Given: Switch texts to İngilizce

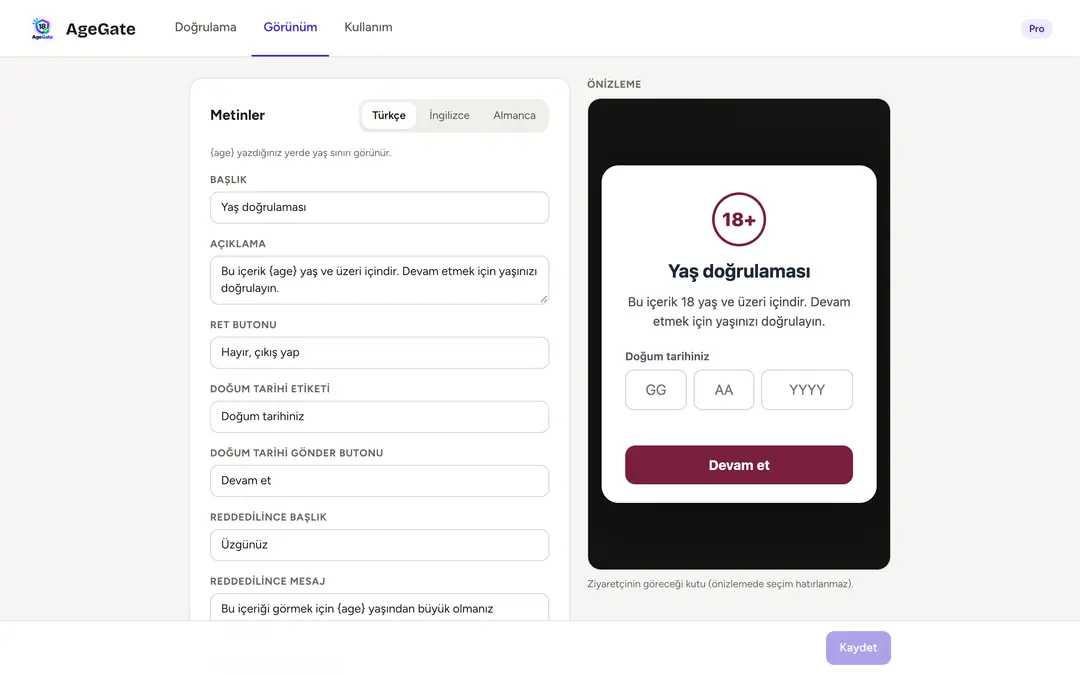Looking at the screenshot, I should [449, 115].
